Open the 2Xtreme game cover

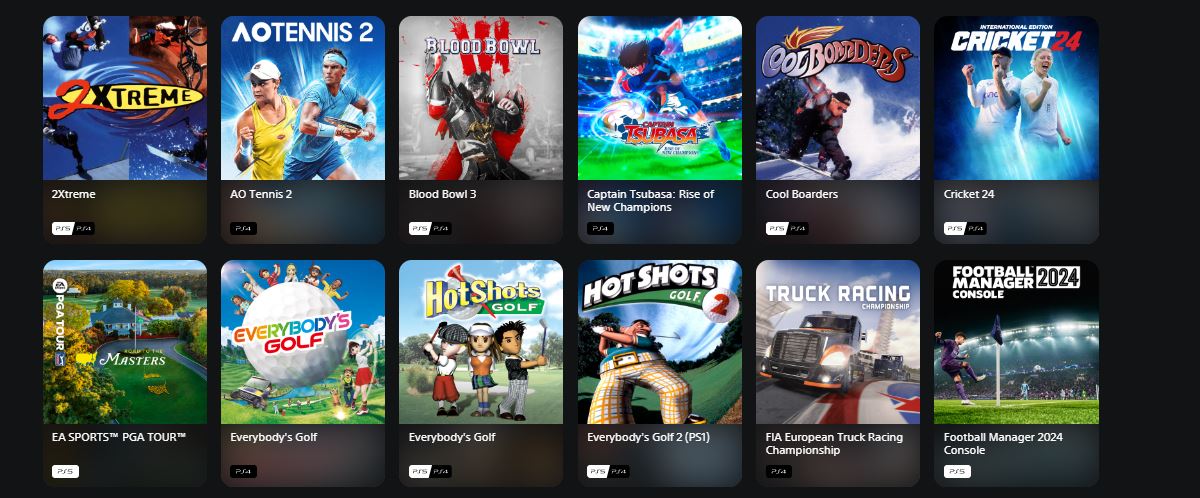[125, 98]
